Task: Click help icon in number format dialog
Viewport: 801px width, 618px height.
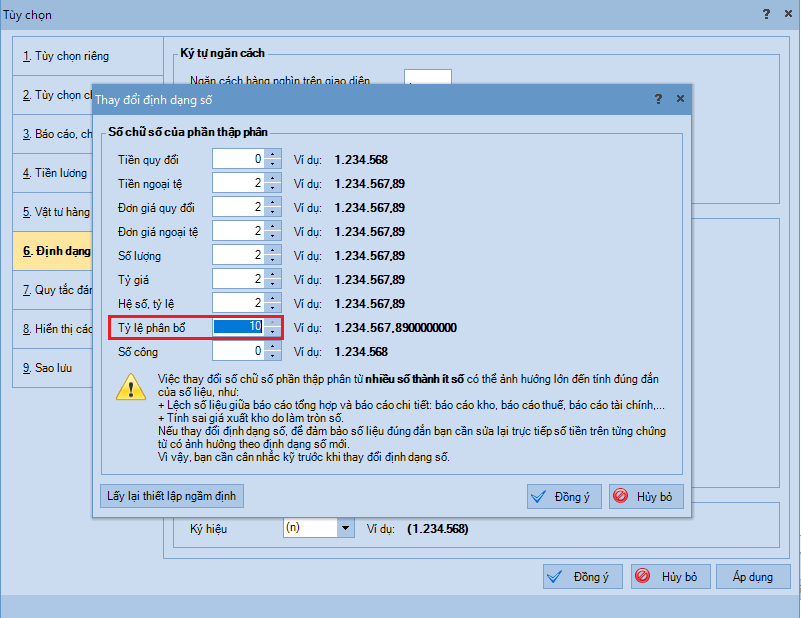Action: tap(658, 99)
